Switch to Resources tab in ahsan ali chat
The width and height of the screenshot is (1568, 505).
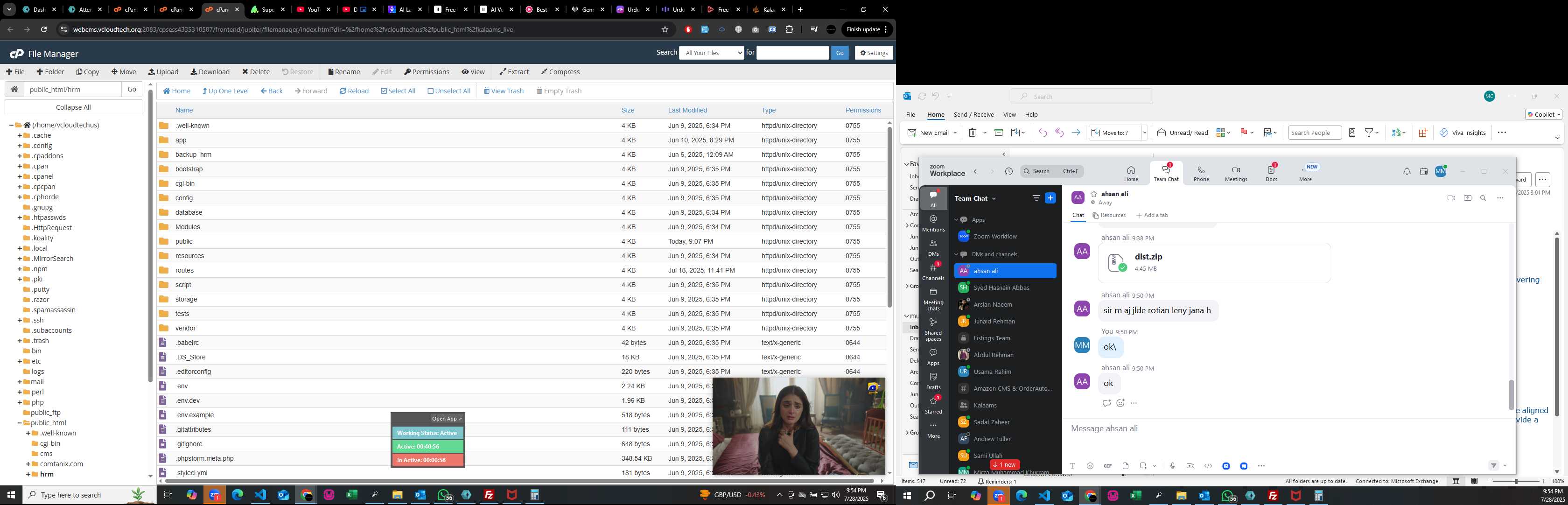point(1109,215)
